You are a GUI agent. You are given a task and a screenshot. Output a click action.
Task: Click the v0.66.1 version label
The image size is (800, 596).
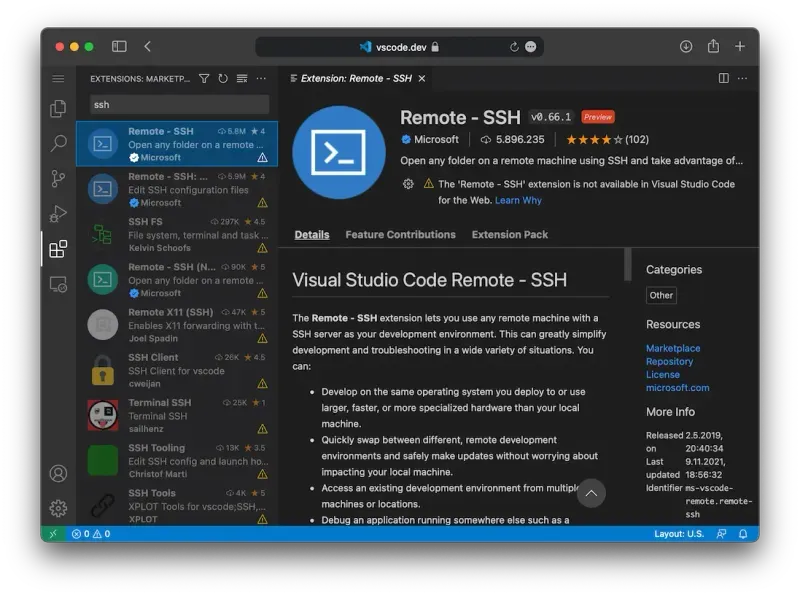click(551, 117)
